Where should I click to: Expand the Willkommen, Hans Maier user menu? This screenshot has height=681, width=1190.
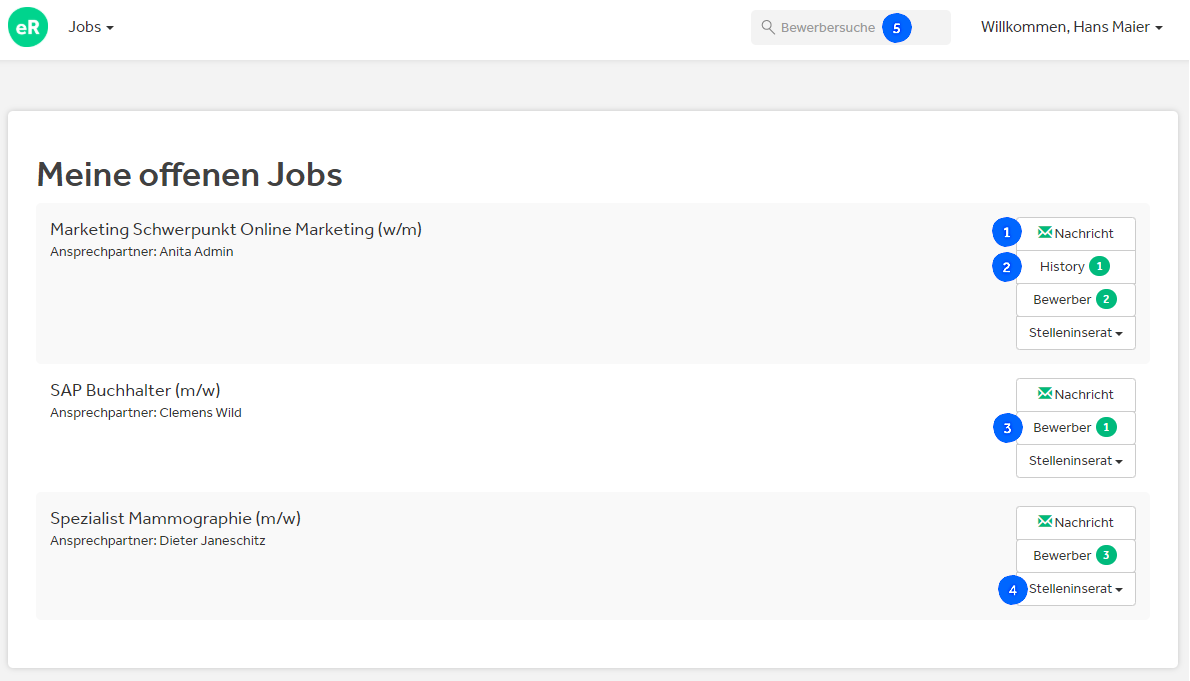(1071, 27)
